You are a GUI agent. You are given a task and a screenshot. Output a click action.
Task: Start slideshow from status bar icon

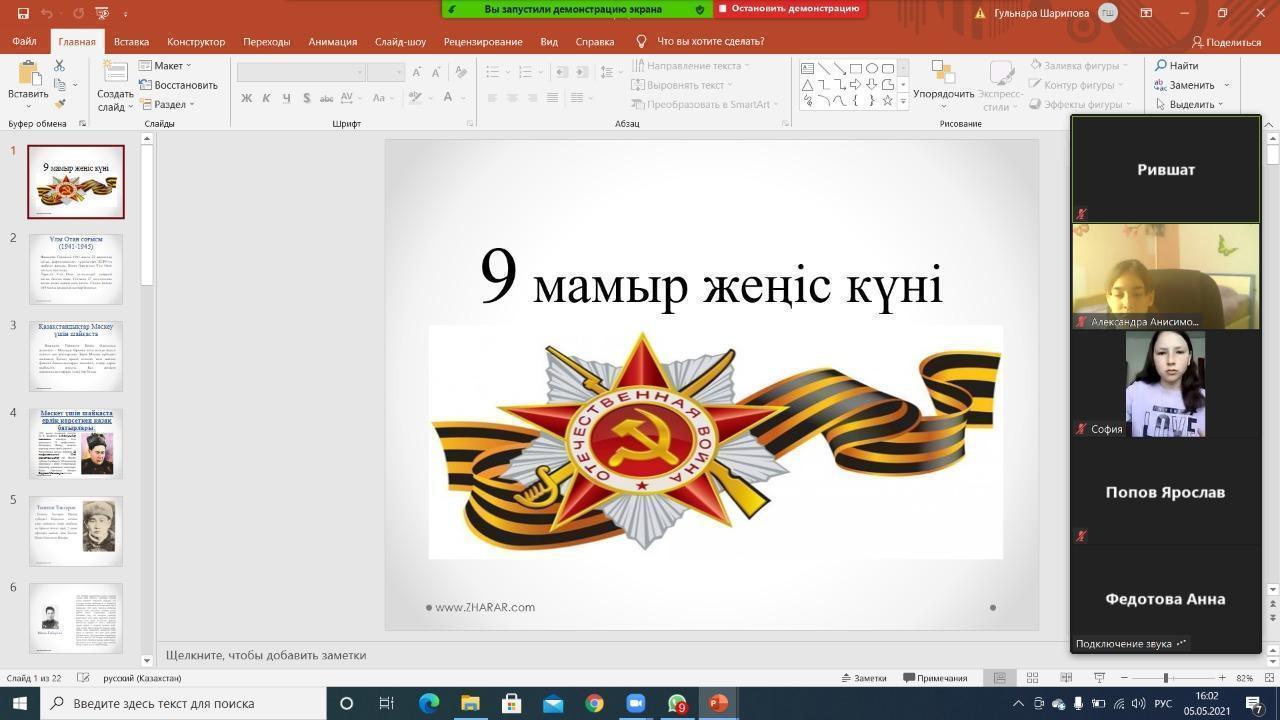(1099, 678)
